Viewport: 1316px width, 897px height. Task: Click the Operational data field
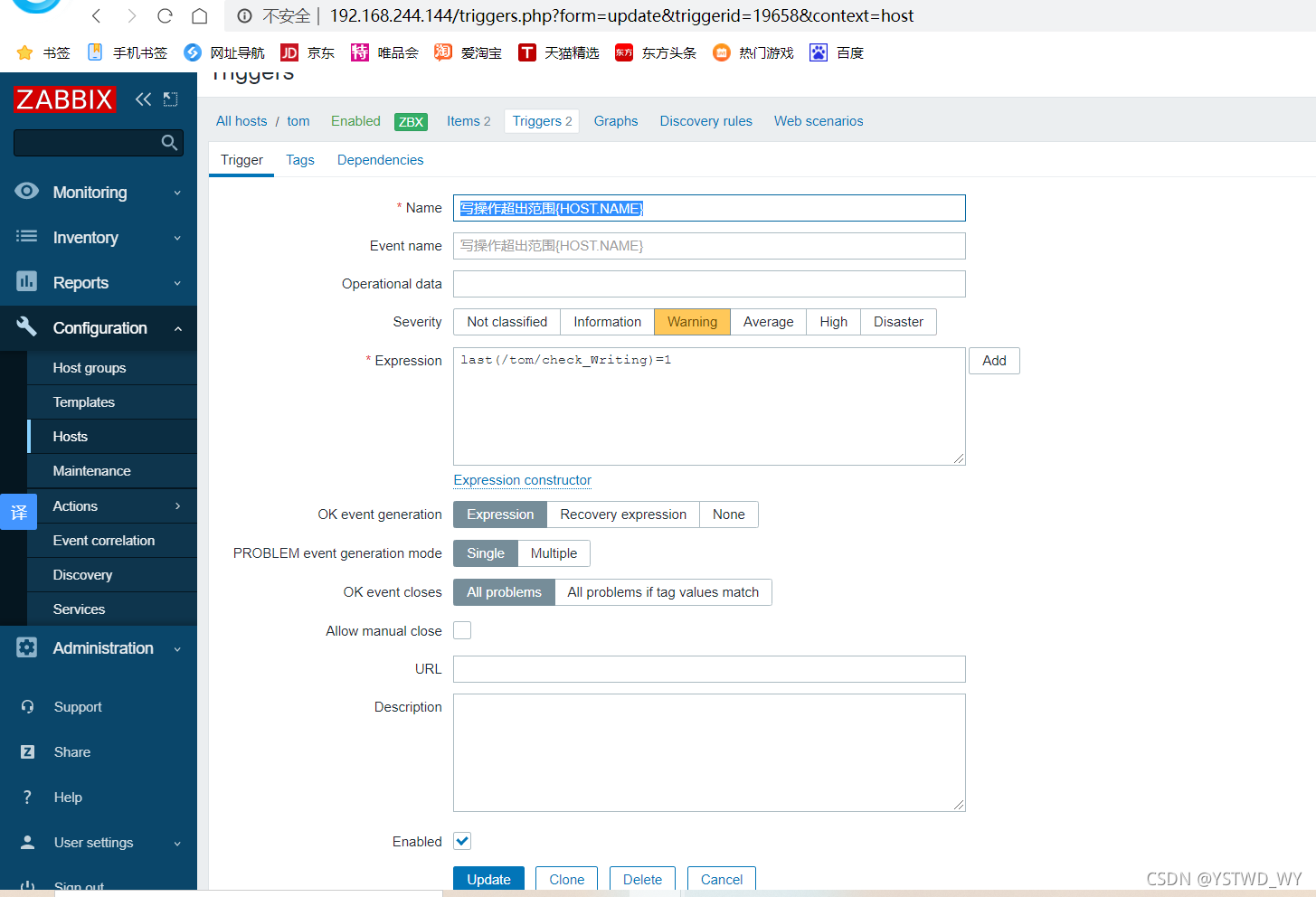tap(709, 284)
